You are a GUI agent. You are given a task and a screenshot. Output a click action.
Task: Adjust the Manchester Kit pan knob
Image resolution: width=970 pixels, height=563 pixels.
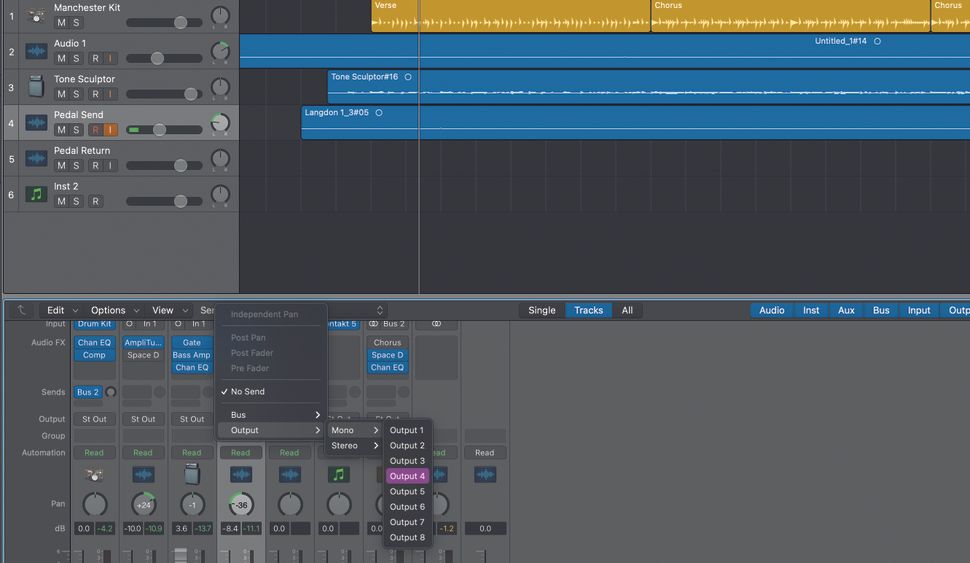(220, 15)
